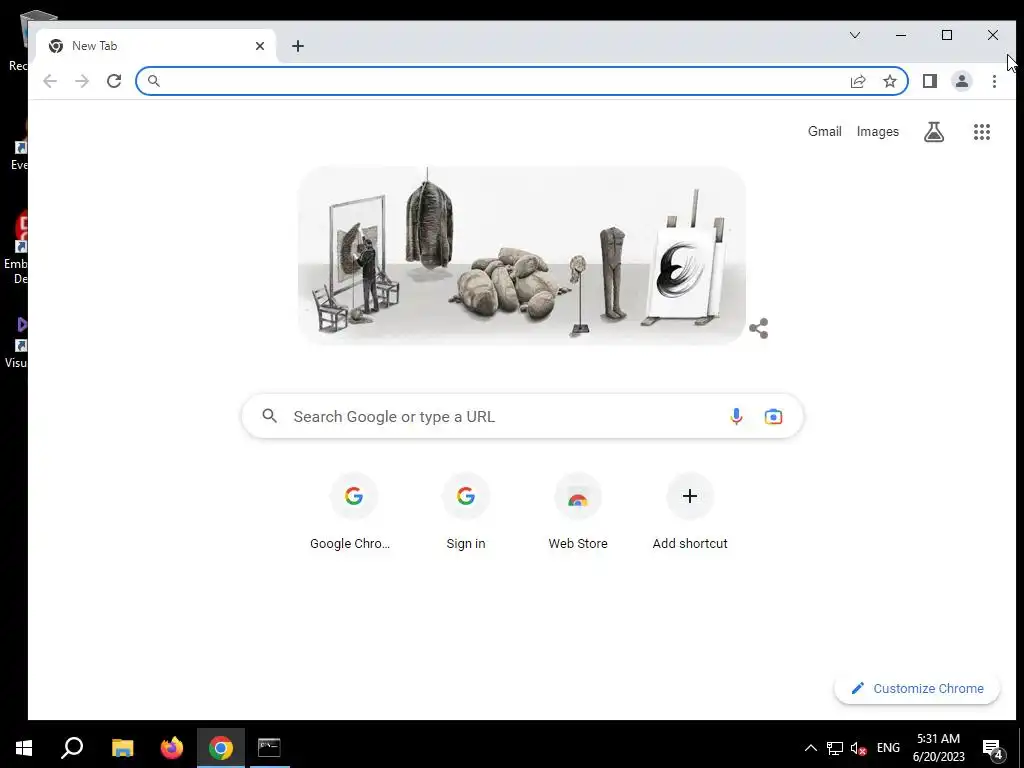This screenshot has height=768, width=1024.
Task: Show hidden system tray icons
Action: point(810,748)
